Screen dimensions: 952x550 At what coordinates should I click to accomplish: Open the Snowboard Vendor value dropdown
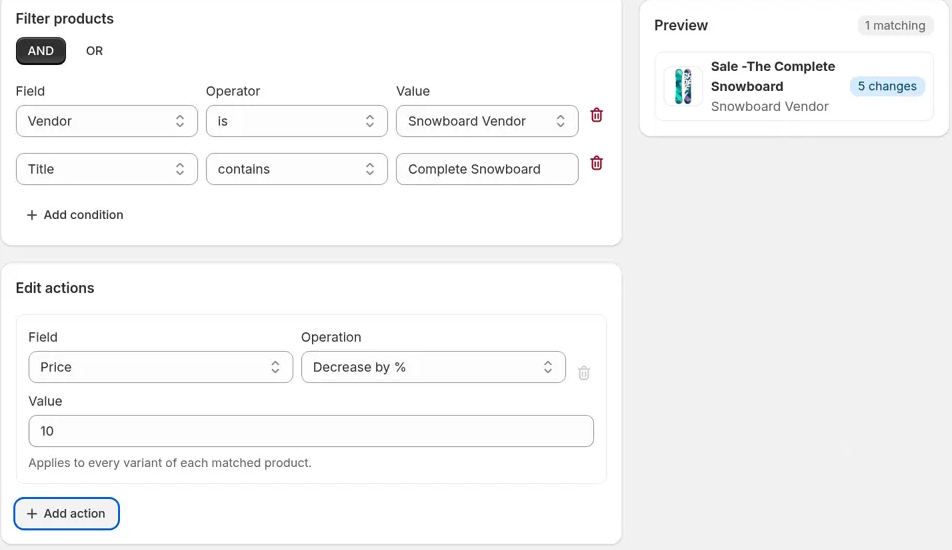coord(487,121)
